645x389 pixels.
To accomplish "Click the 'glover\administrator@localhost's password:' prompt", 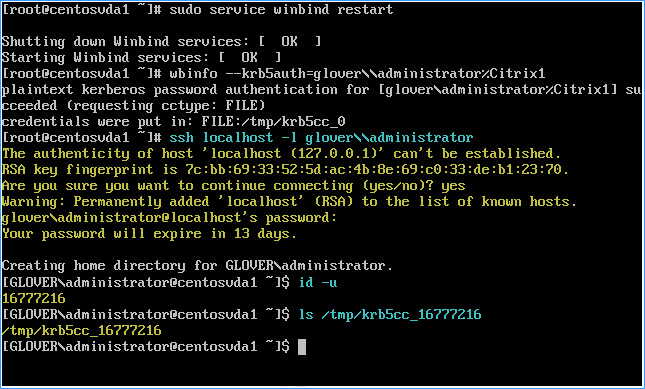I will point(169,218).
